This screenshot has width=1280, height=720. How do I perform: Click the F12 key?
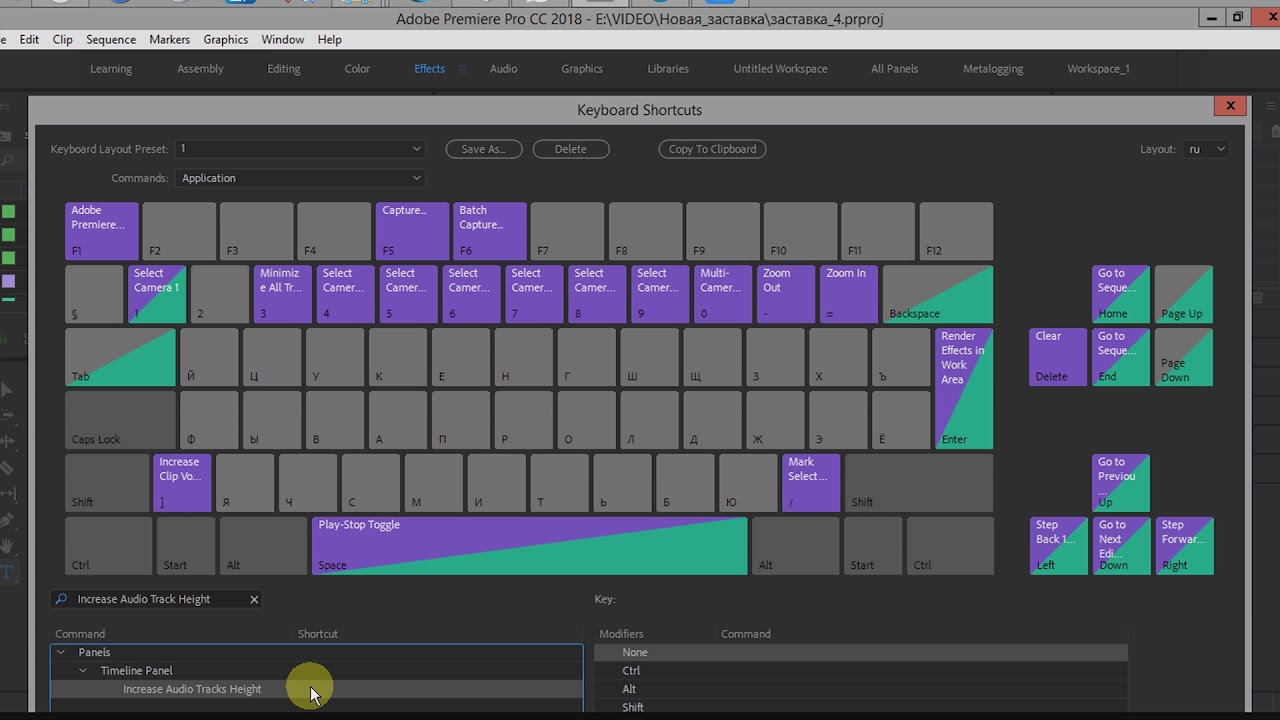click(956, 231)
